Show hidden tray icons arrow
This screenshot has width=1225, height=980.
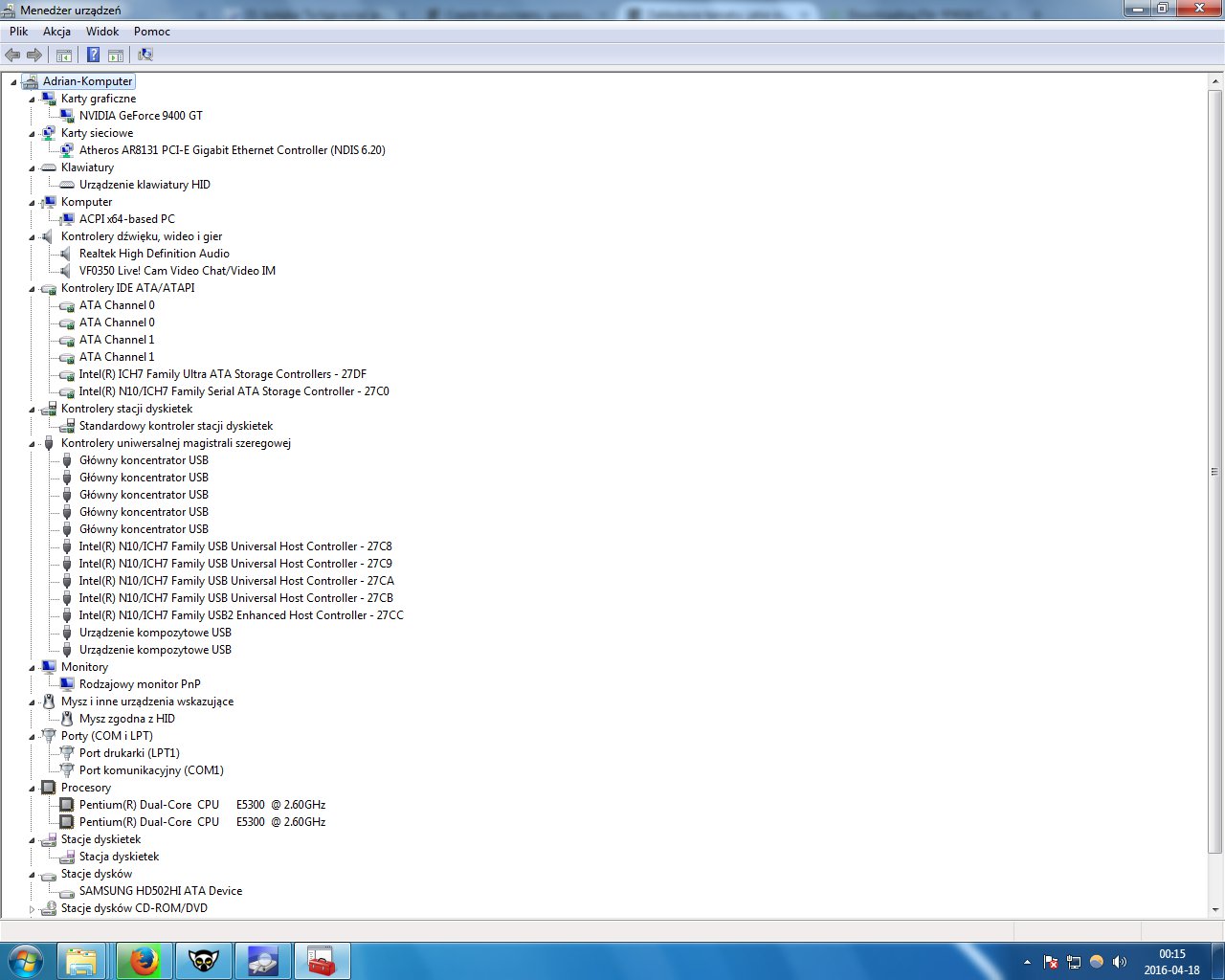click(x=1027, y=962)
